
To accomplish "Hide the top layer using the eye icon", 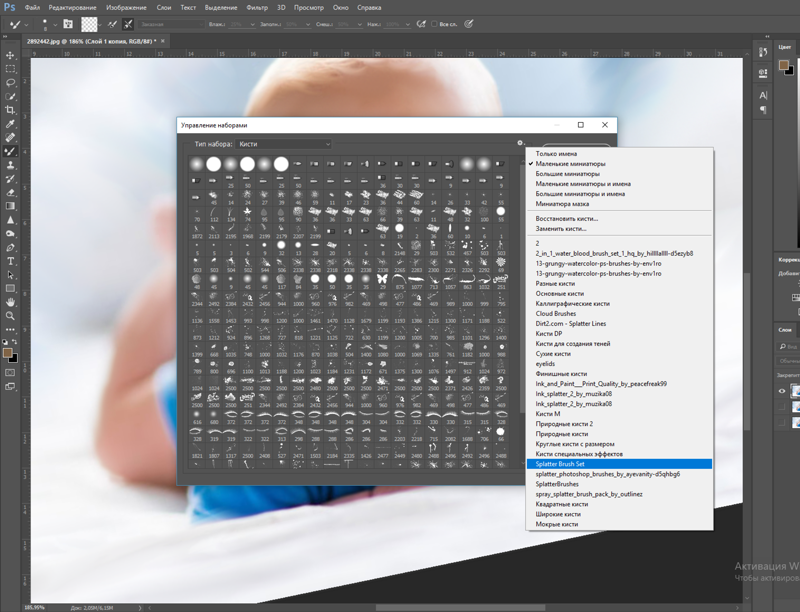I will (x=783, y=391).
